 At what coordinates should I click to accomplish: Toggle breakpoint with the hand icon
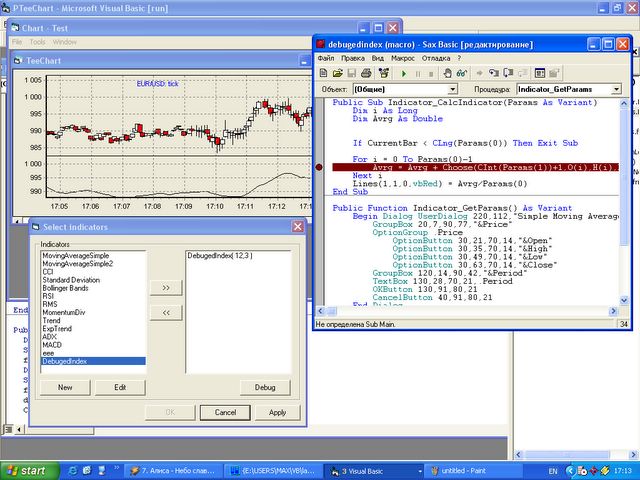coord(448,73)
